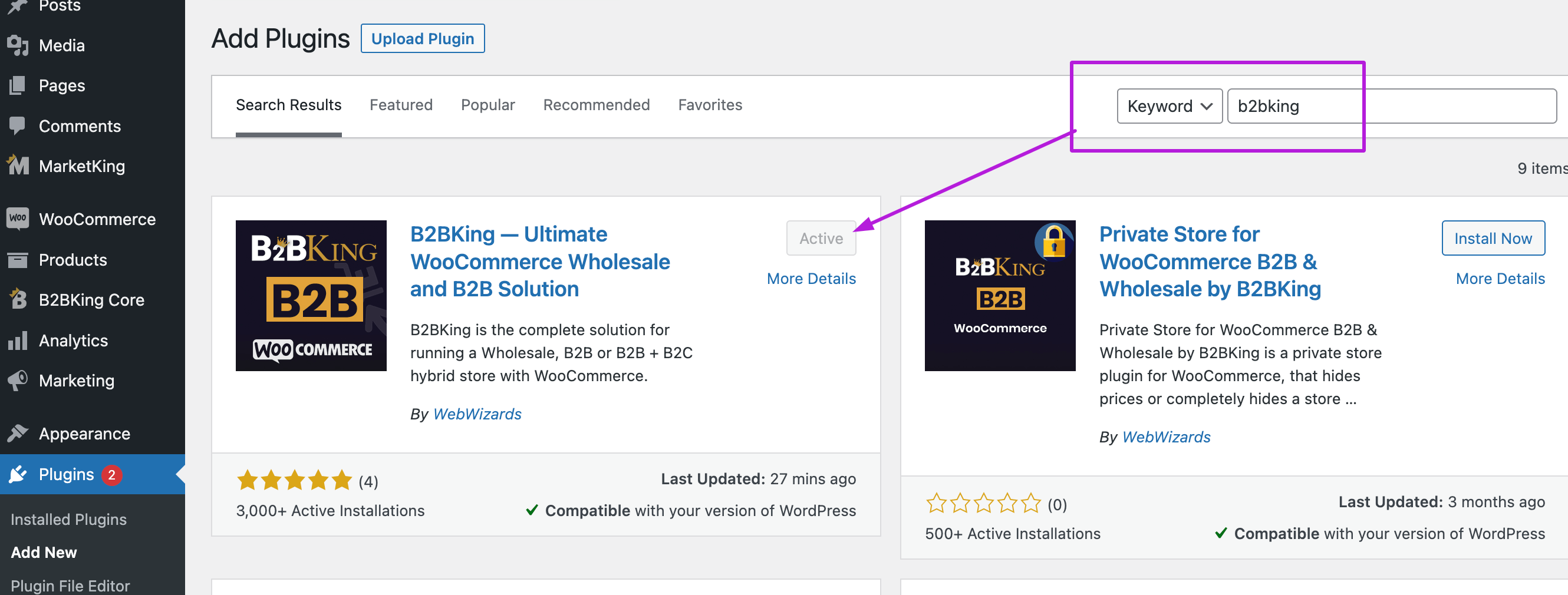This screenshot has height=595, width=1568.
Task: Open the Media library icon
Action: point(17,44)
